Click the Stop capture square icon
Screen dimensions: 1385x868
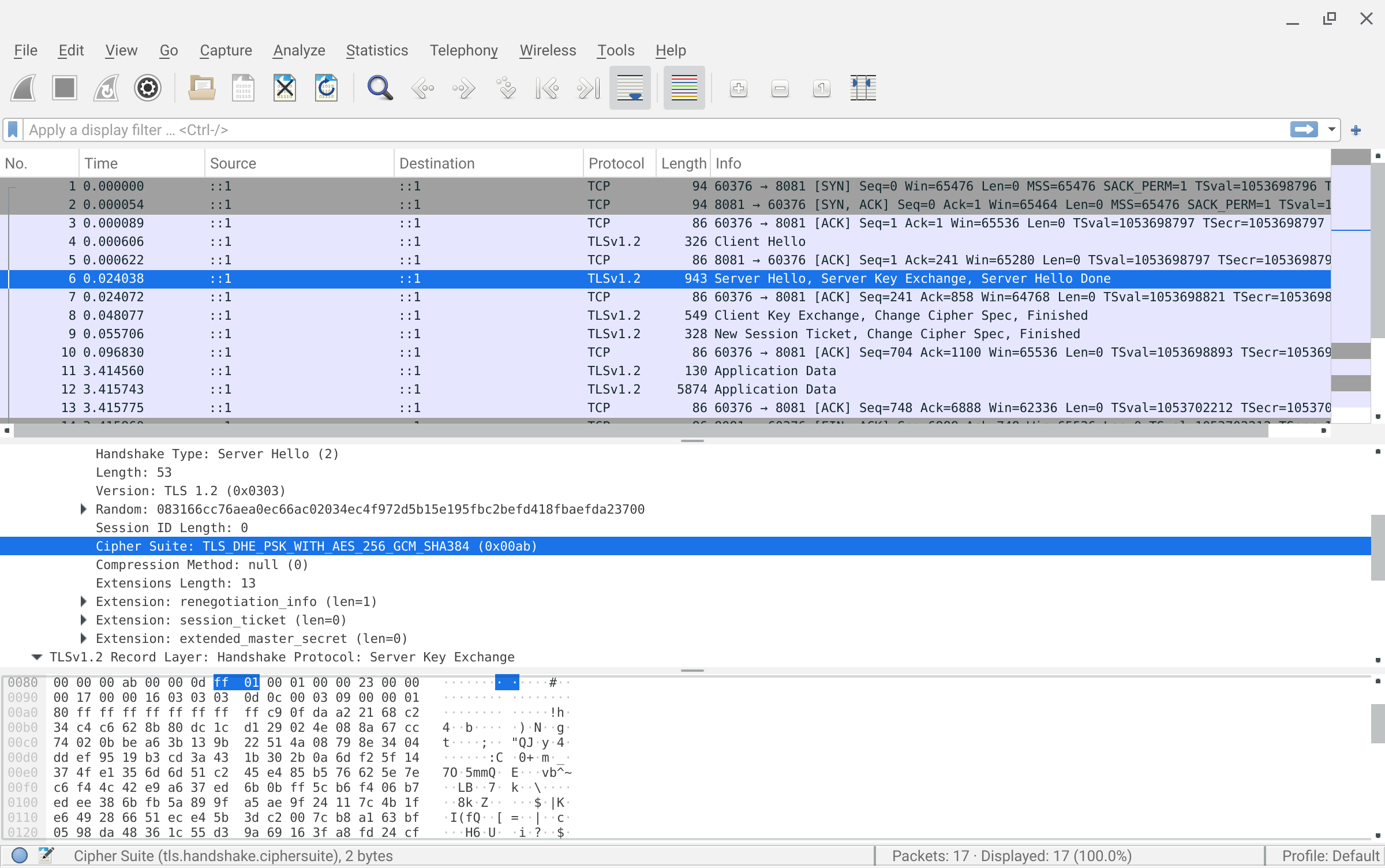tap(65, 88)
